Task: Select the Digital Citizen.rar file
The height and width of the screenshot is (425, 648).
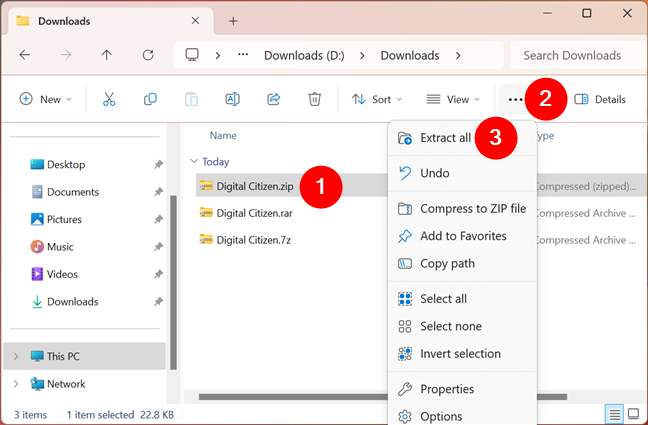Action: [x=253, y=212]
